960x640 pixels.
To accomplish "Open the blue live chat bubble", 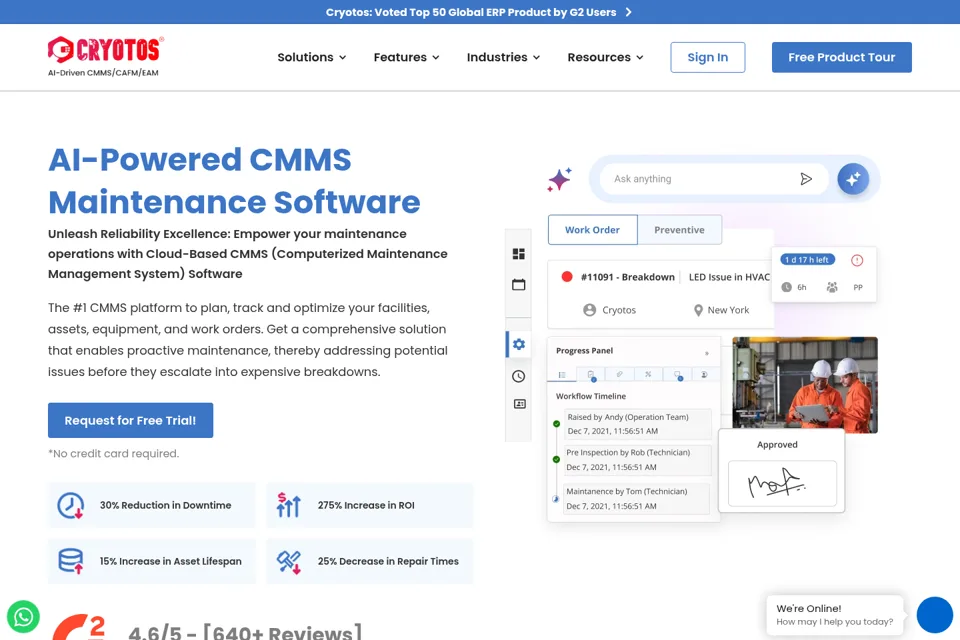I will pos(934,615).
